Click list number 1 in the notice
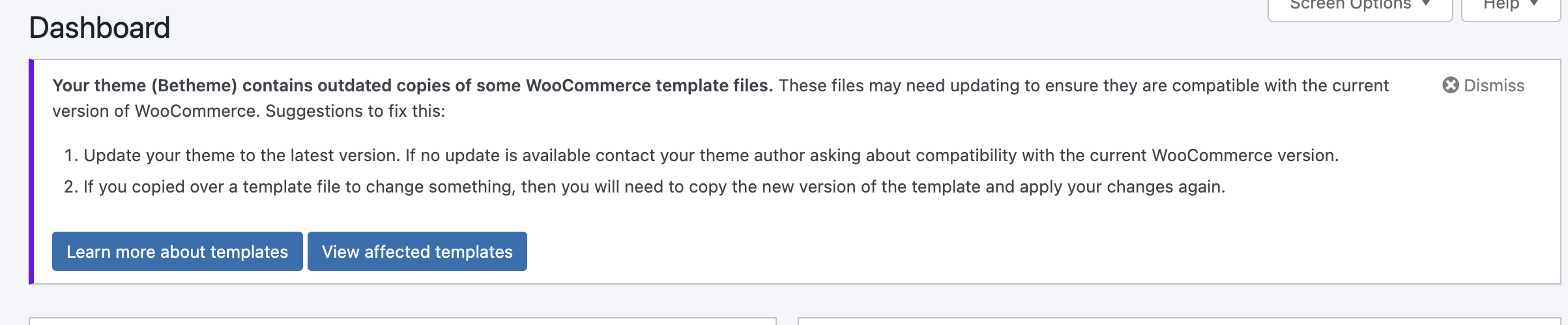Viewport: 1568px width, 325px height. click(70, 155)
